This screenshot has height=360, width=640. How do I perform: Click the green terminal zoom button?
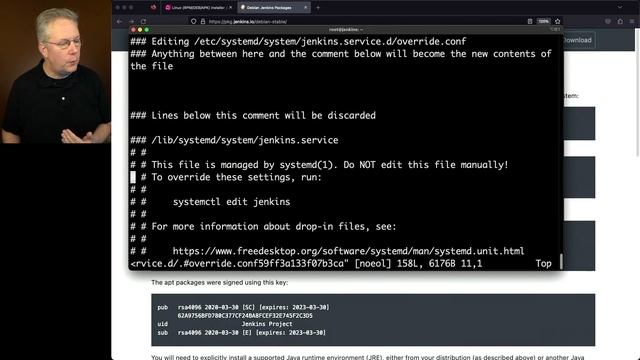pyautogui.click(x=147, y=30)
